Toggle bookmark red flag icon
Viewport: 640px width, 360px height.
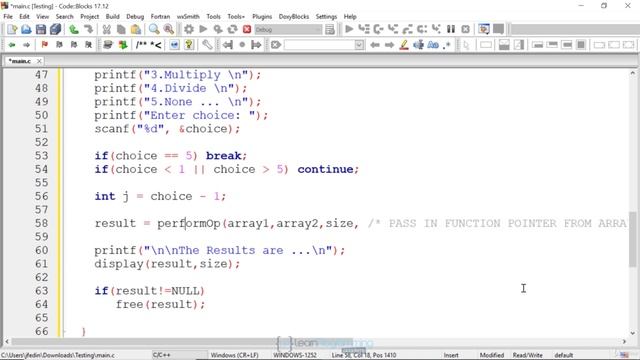pos(44,45)
